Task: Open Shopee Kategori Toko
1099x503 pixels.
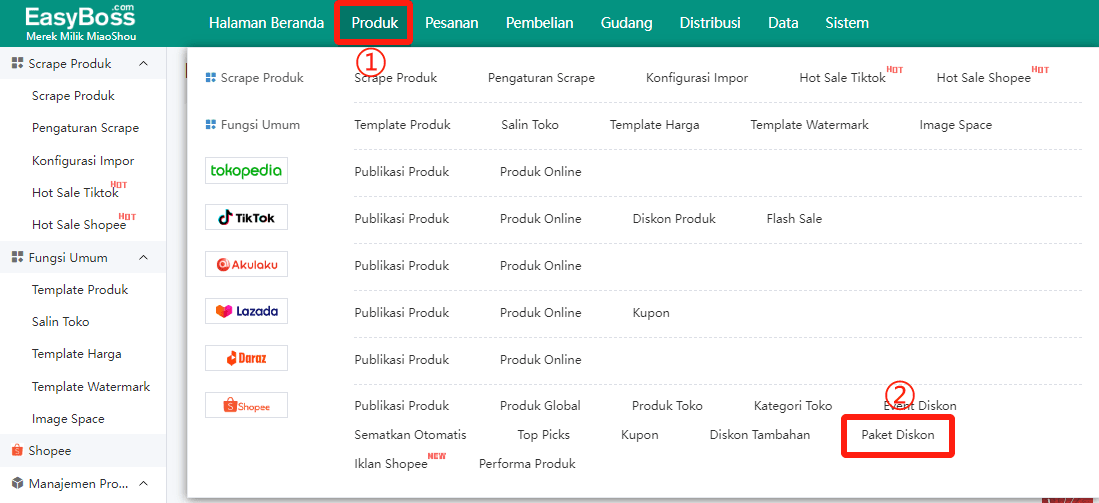Action: coord(793,406)
